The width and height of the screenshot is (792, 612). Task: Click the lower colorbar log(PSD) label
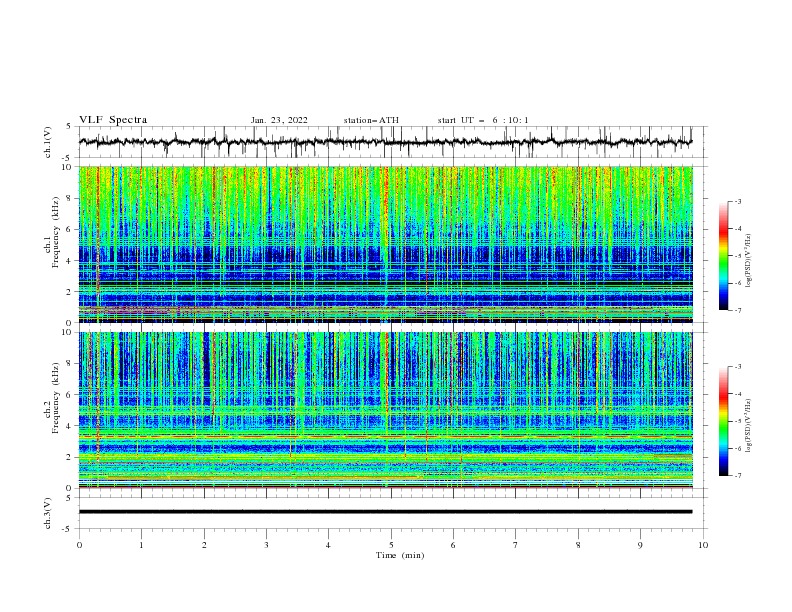[x=749, y=425]
